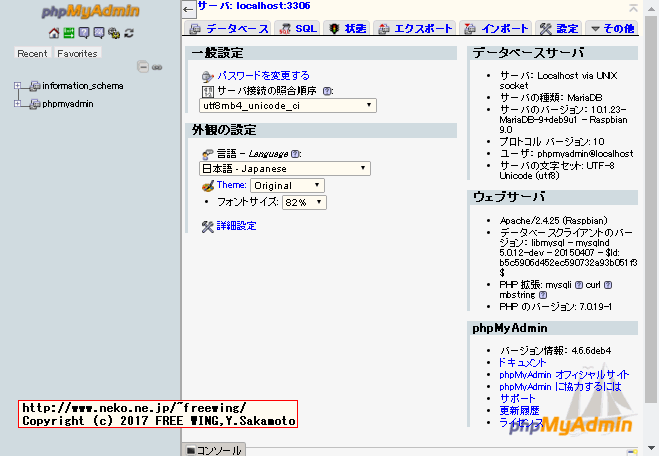
Task: Open the 詳細設定 settings link
Action: click(x=236, y=226)
